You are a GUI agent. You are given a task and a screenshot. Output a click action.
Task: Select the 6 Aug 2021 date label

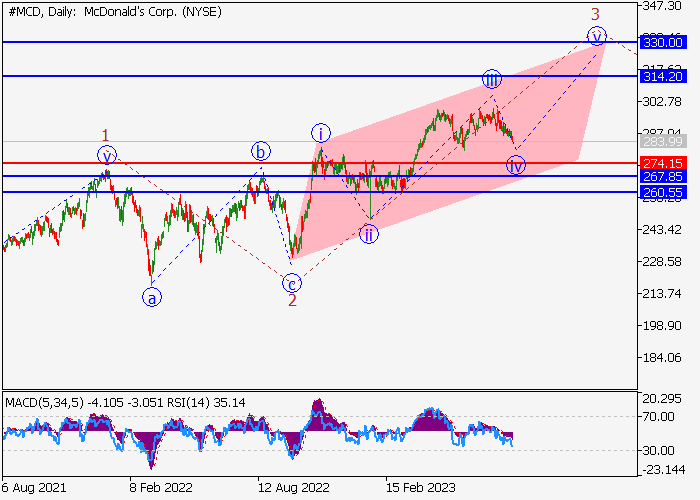pos(34,487)
